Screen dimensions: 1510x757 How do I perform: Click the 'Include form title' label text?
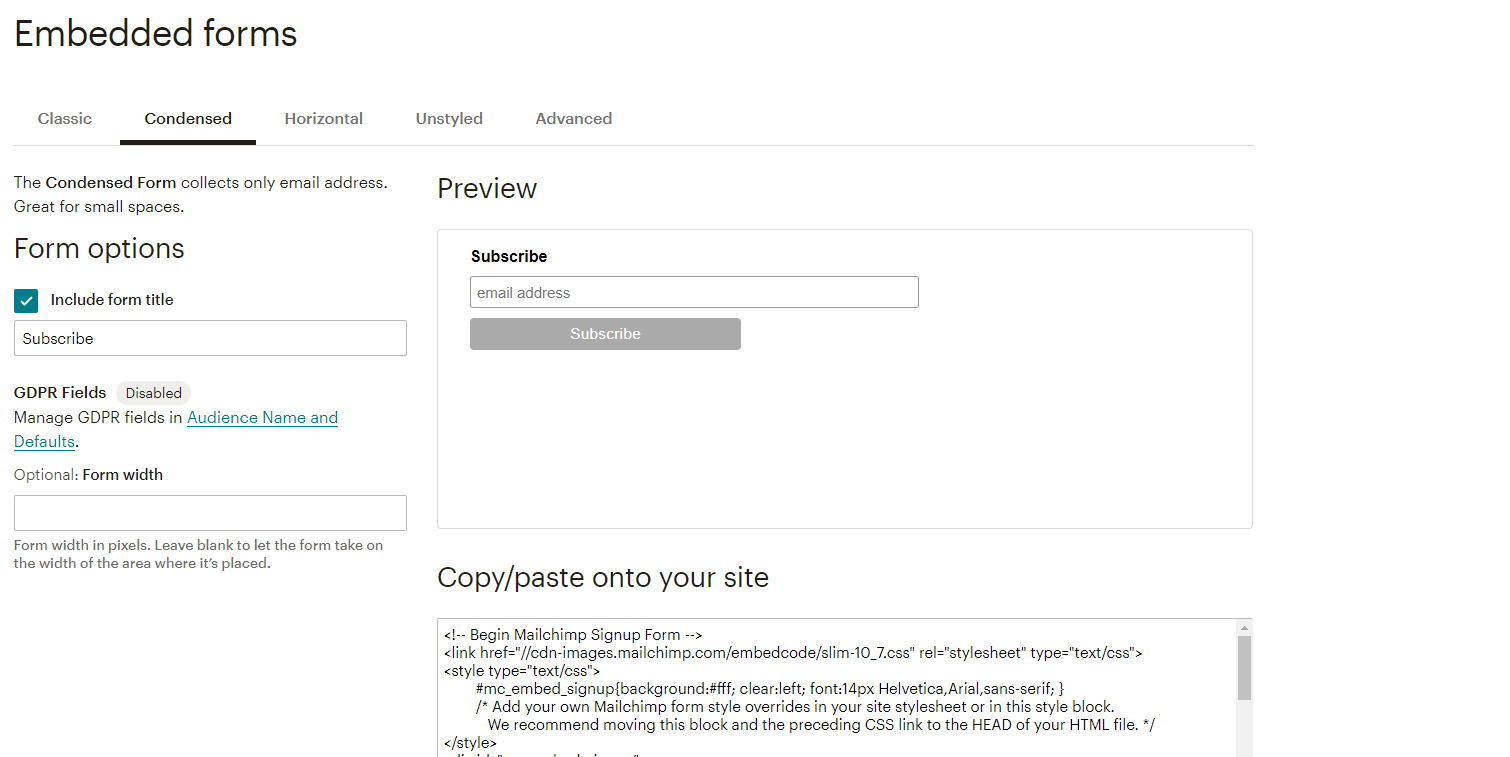(x=112, y=300)
